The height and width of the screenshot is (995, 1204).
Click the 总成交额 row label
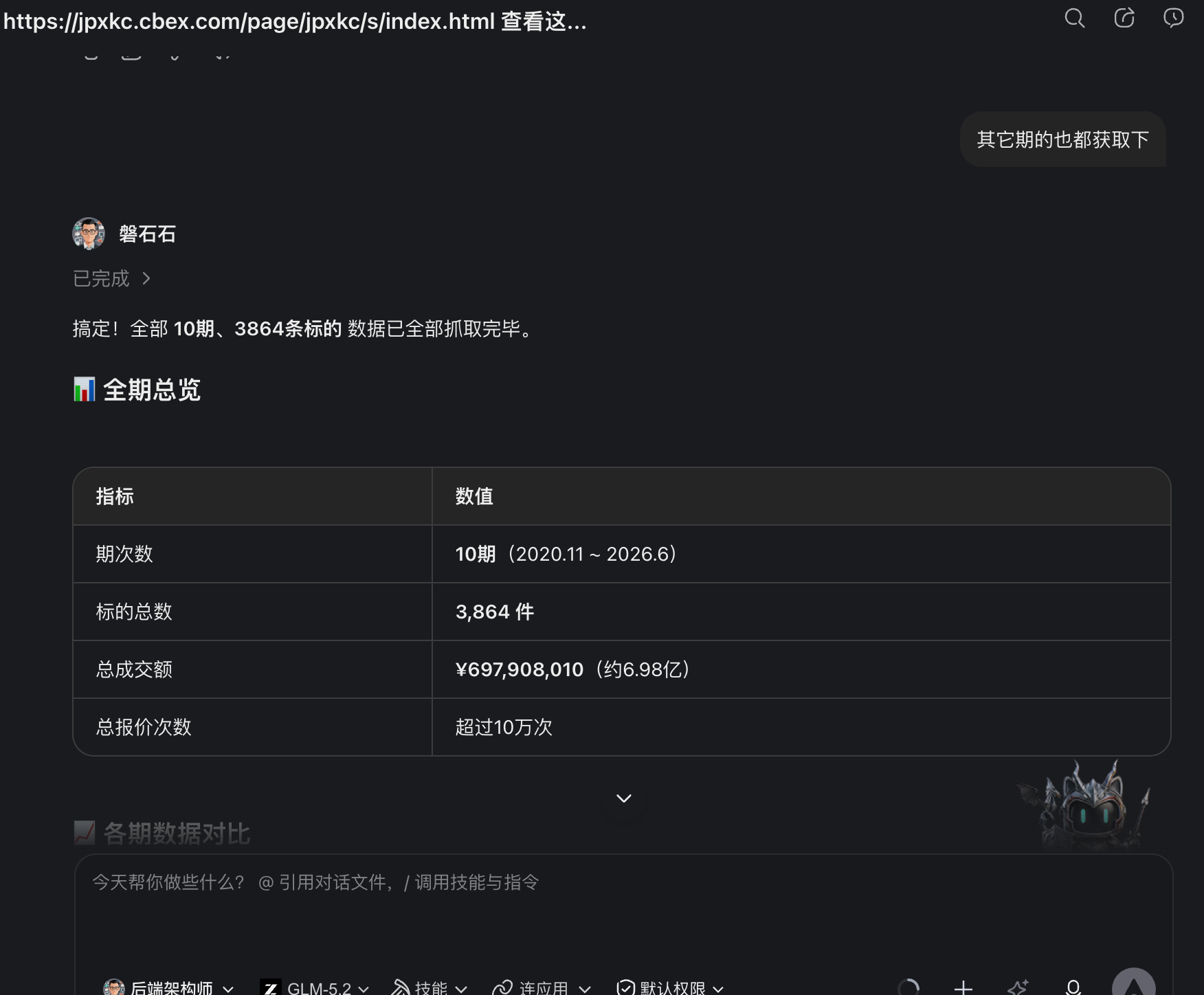(134, 669)
